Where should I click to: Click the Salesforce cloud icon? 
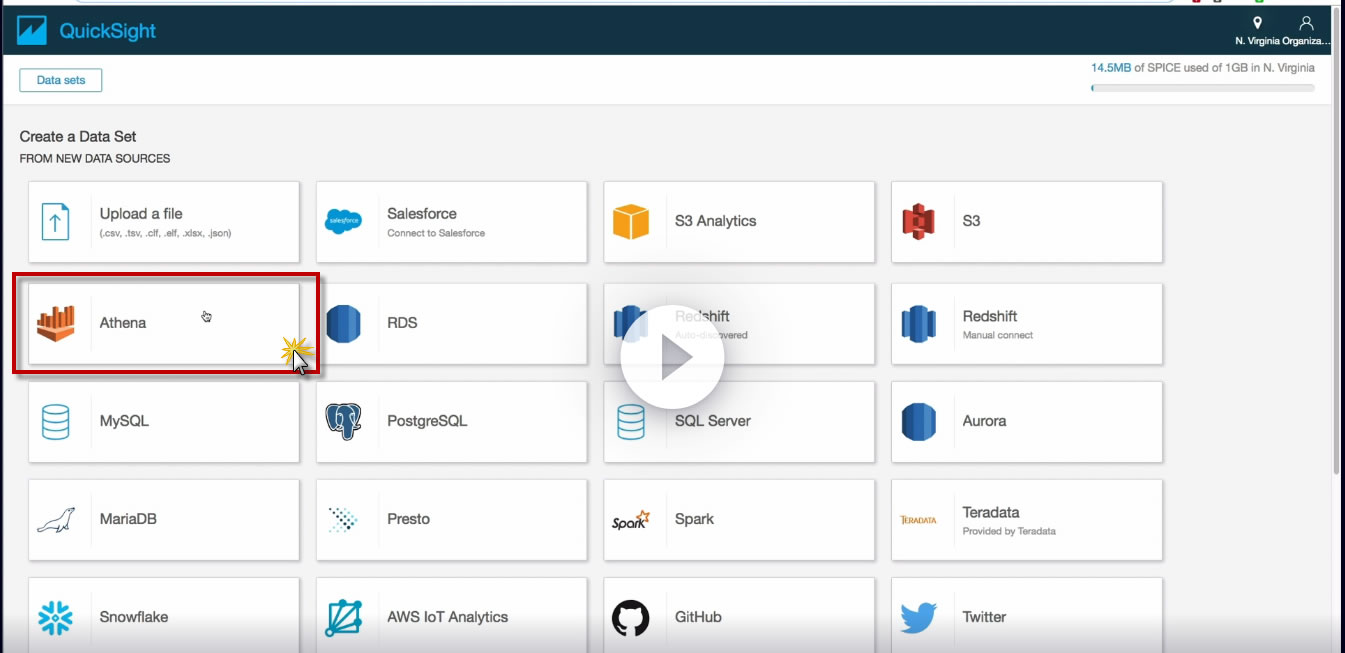344,221
